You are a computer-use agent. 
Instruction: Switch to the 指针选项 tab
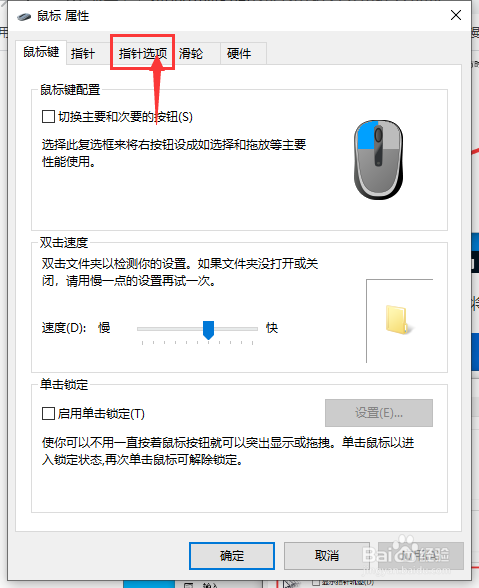[x=143, y=54]
